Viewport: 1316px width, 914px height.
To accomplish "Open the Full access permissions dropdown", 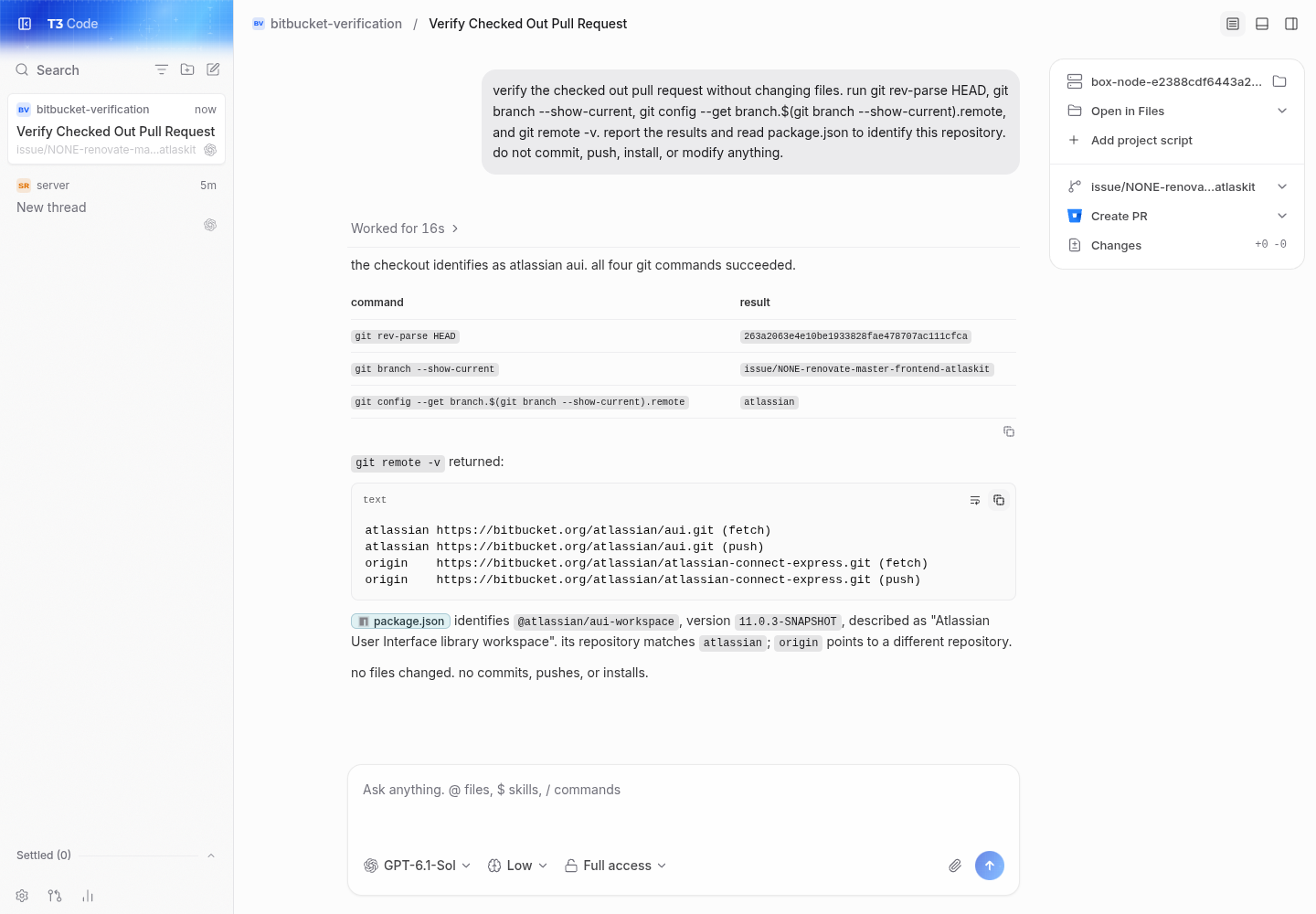I will point(616,866).
